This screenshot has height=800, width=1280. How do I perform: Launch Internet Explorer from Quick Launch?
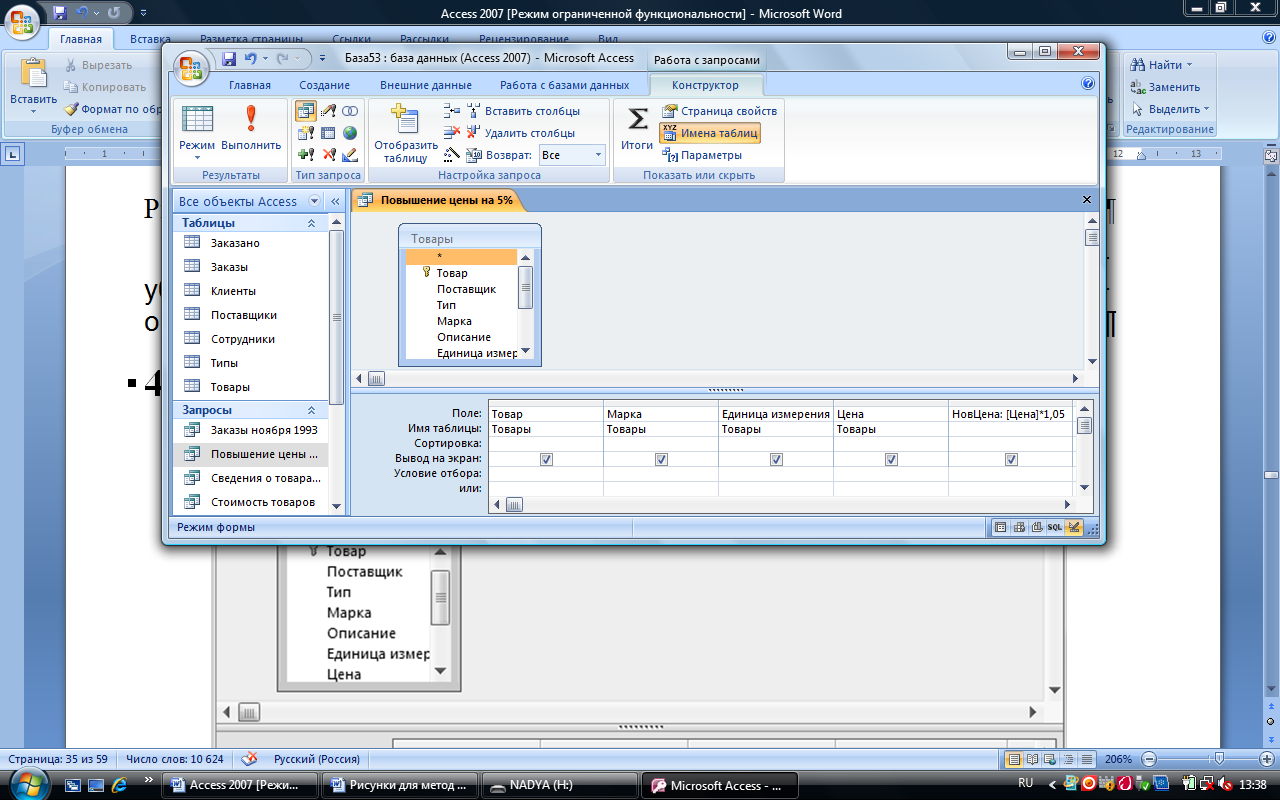120,785
